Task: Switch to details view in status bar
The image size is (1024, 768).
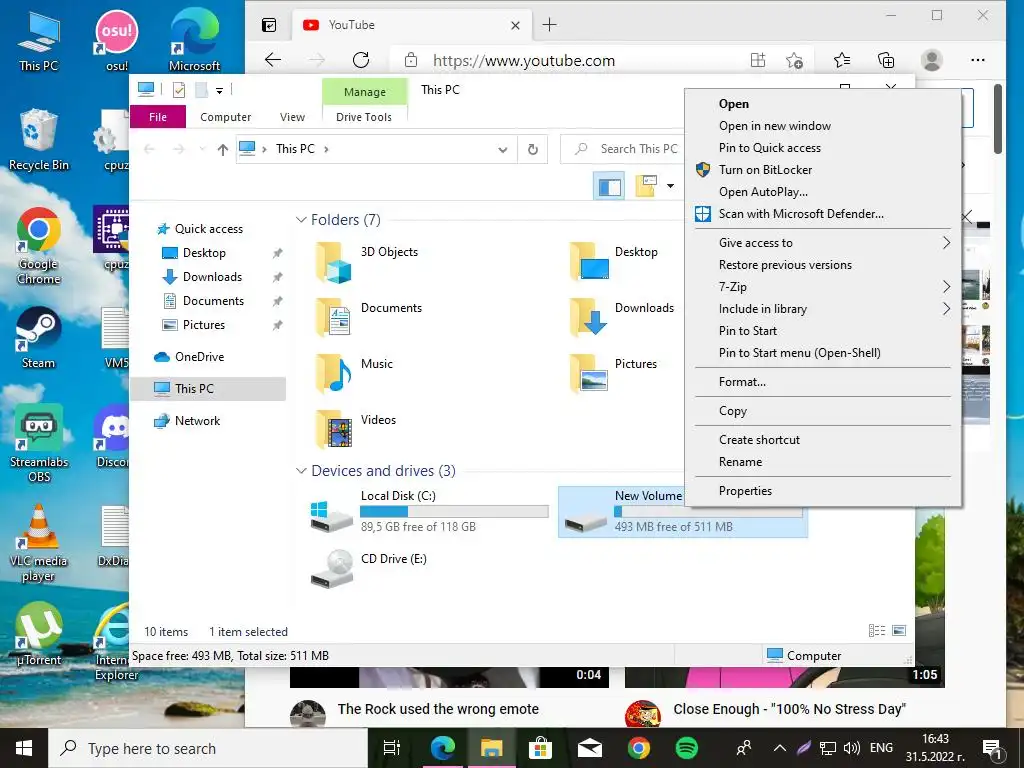Action: [877, 631]
